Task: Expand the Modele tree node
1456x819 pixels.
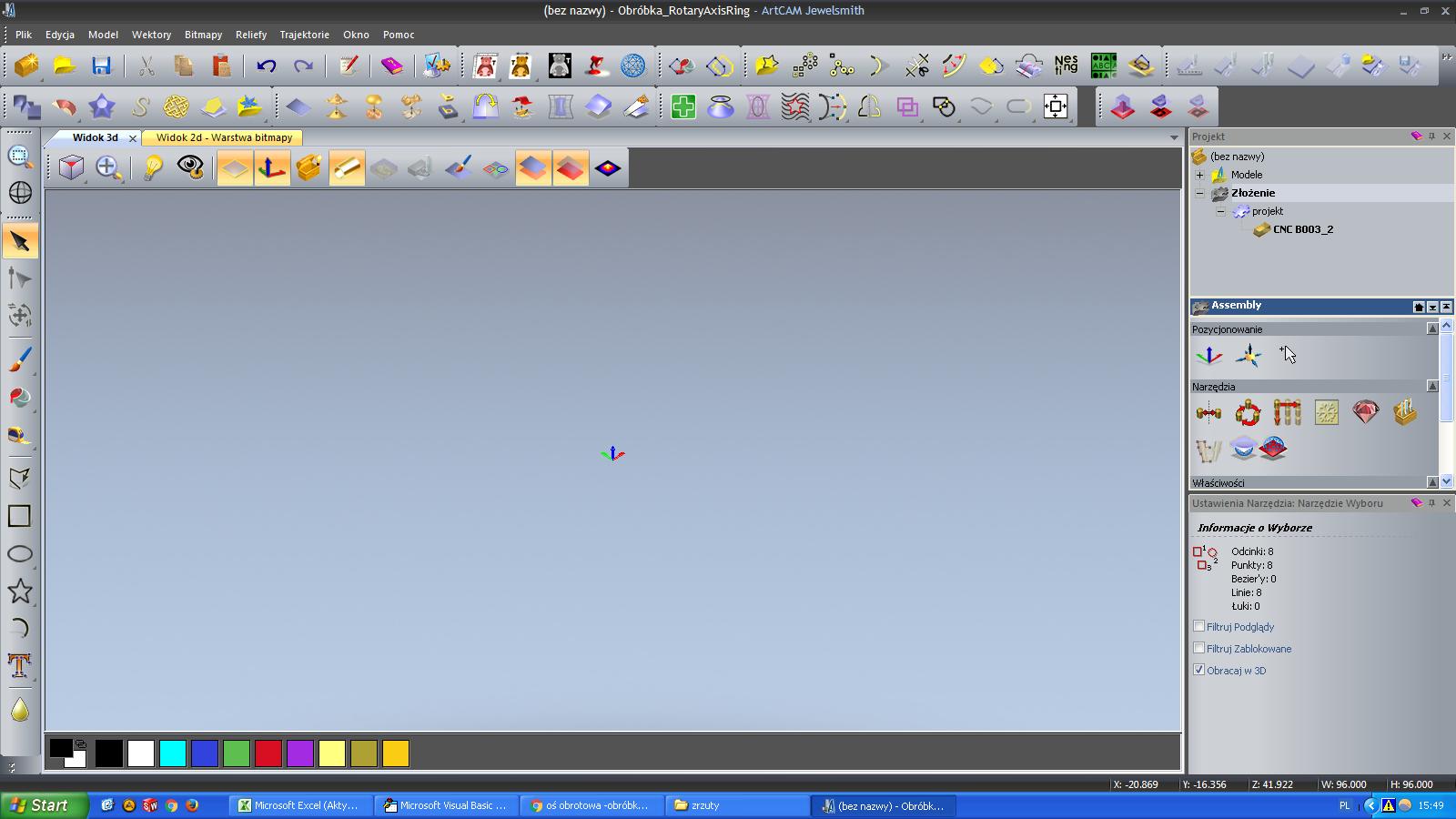Action: click(x=1199, y=175)
